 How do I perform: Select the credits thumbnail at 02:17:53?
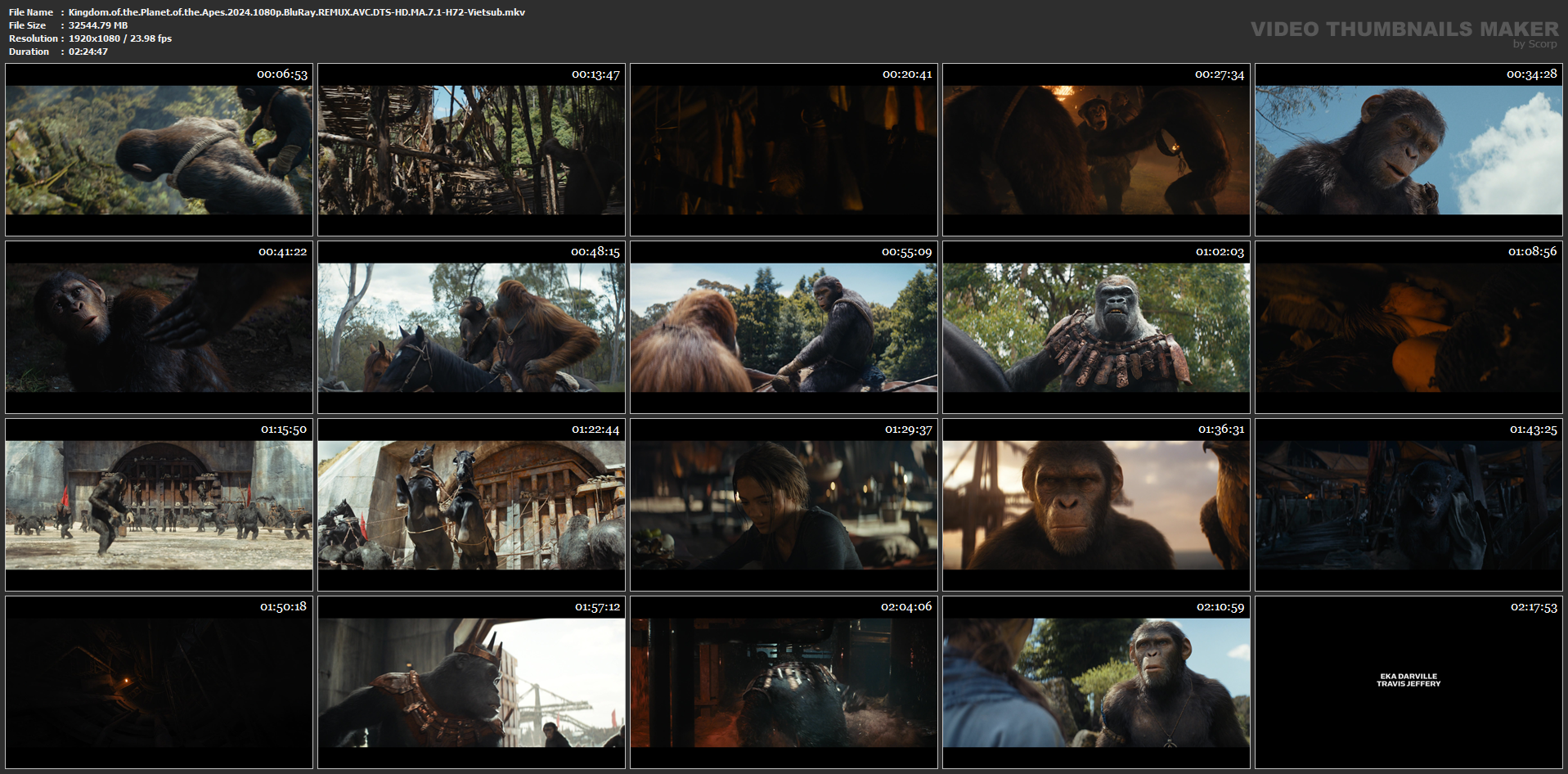[x=1409, y=682]
